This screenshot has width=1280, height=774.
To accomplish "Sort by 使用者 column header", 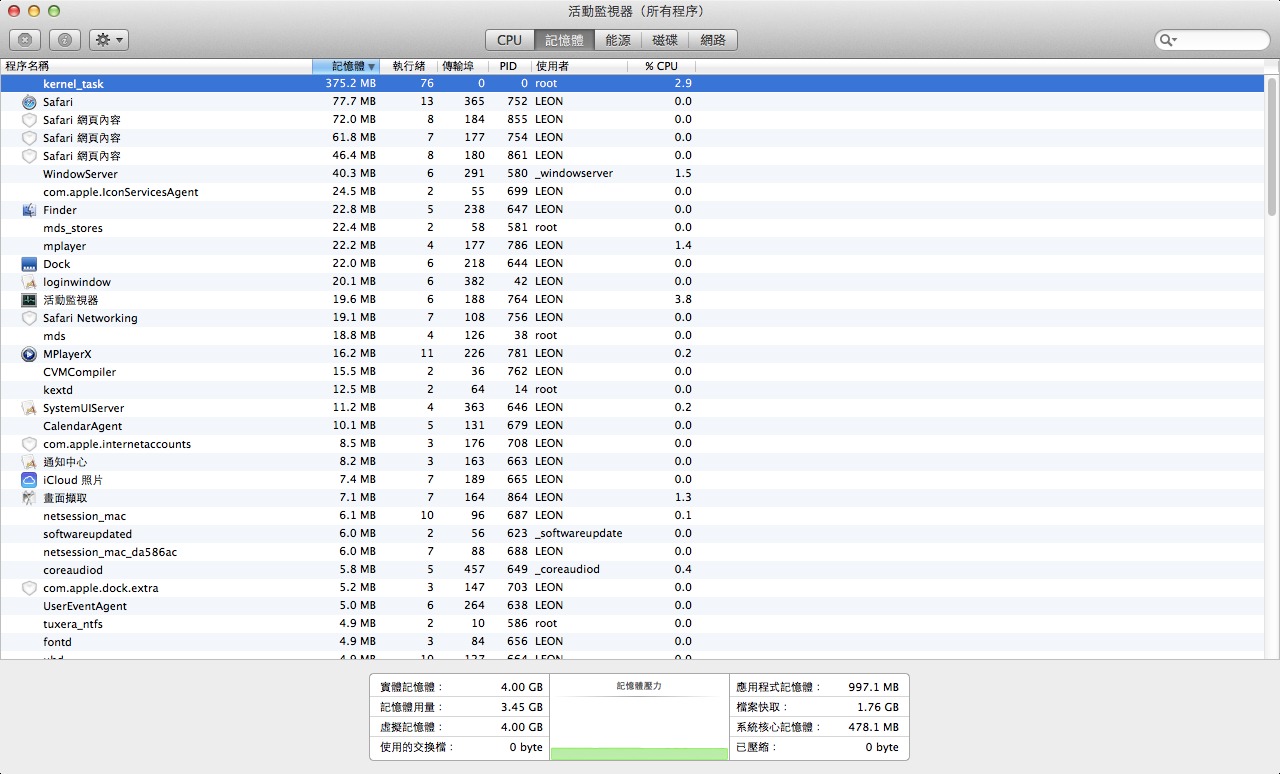I will coord(579,66).
